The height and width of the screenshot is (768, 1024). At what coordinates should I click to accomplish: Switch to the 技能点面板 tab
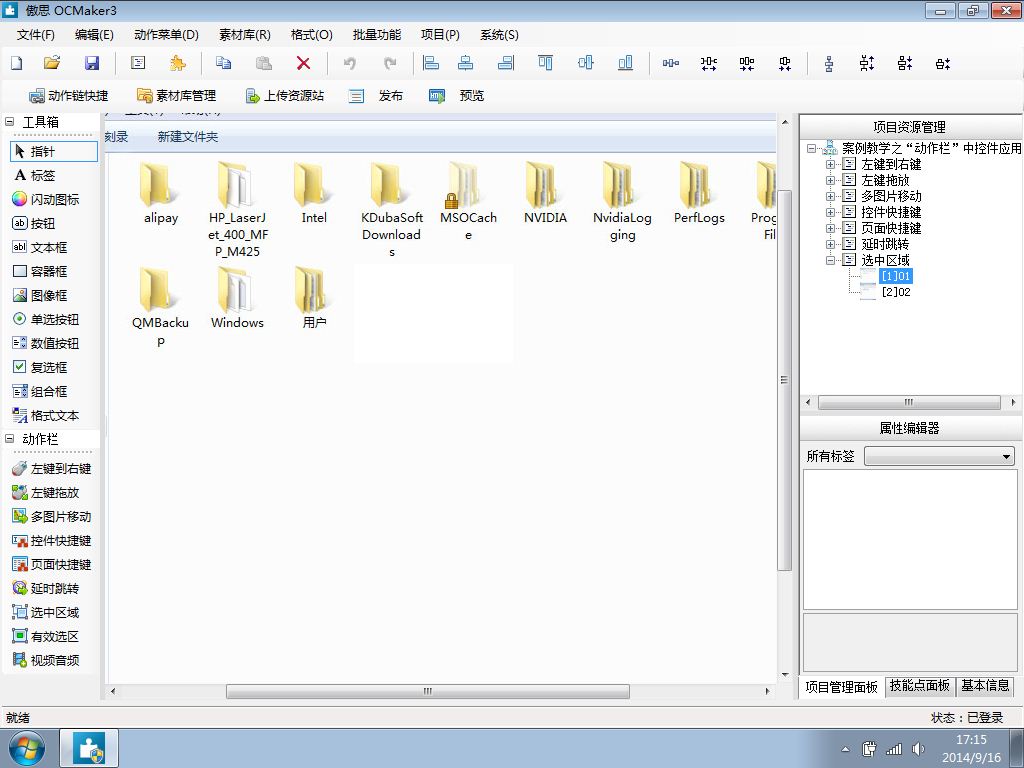pos(920,686)
